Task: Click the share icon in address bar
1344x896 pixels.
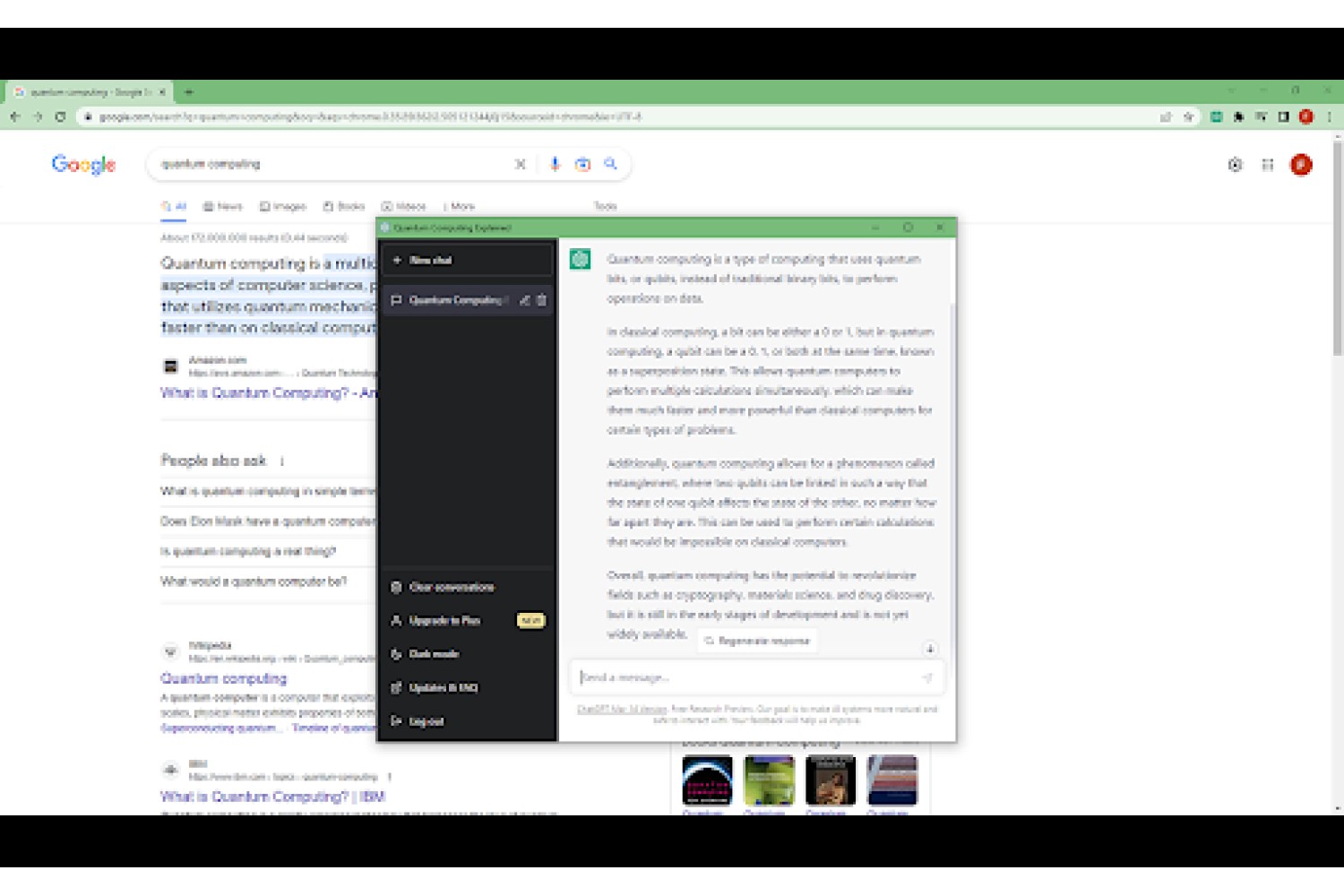Action: (1166, 116)
